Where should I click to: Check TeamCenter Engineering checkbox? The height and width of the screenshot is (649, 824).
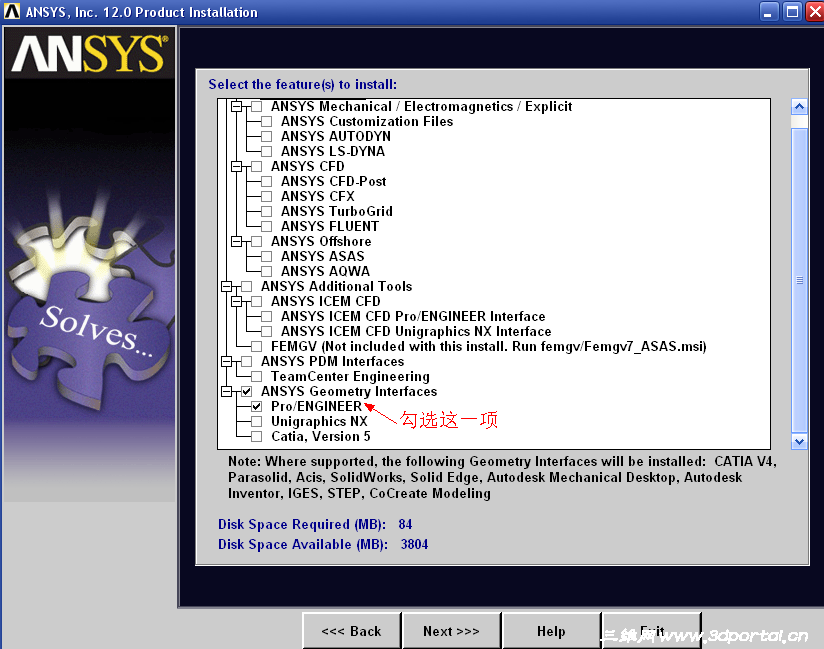[x=256, y=376]
